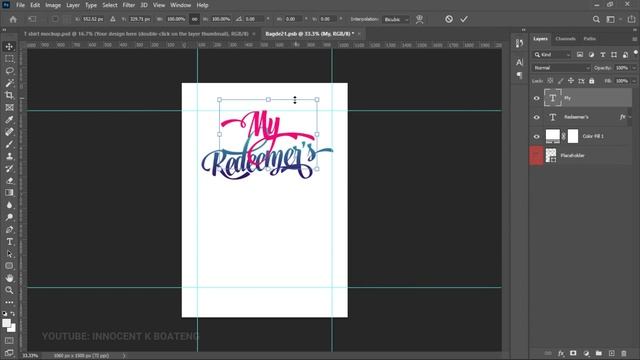This screenshot has width=640, height=360.
Task: Toggle lock position
Action: (x=571, y=81)
